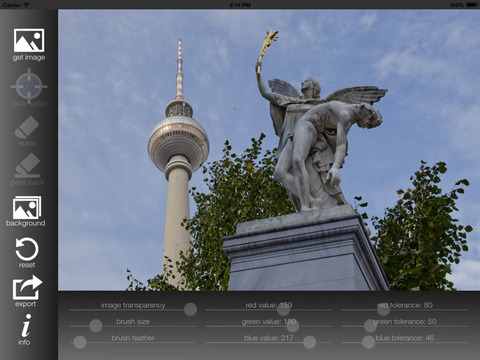Tap the reset circular arrow icon
The image size is (480, 360).
[x=27, y=253]
